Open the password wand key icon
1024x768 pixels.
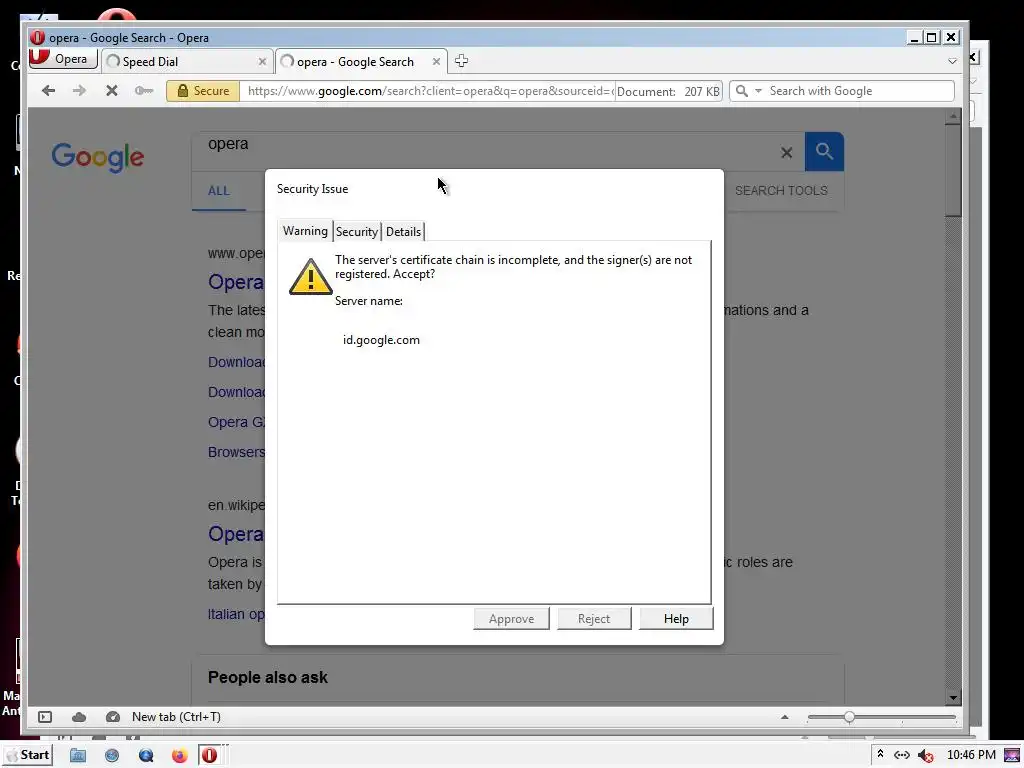pos(144,91)
